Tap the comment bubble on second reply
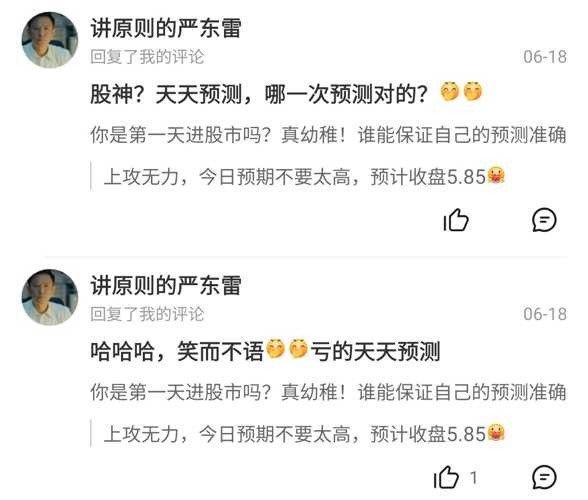The width and height of the screenshot is (588, 500). click(544, 477)
